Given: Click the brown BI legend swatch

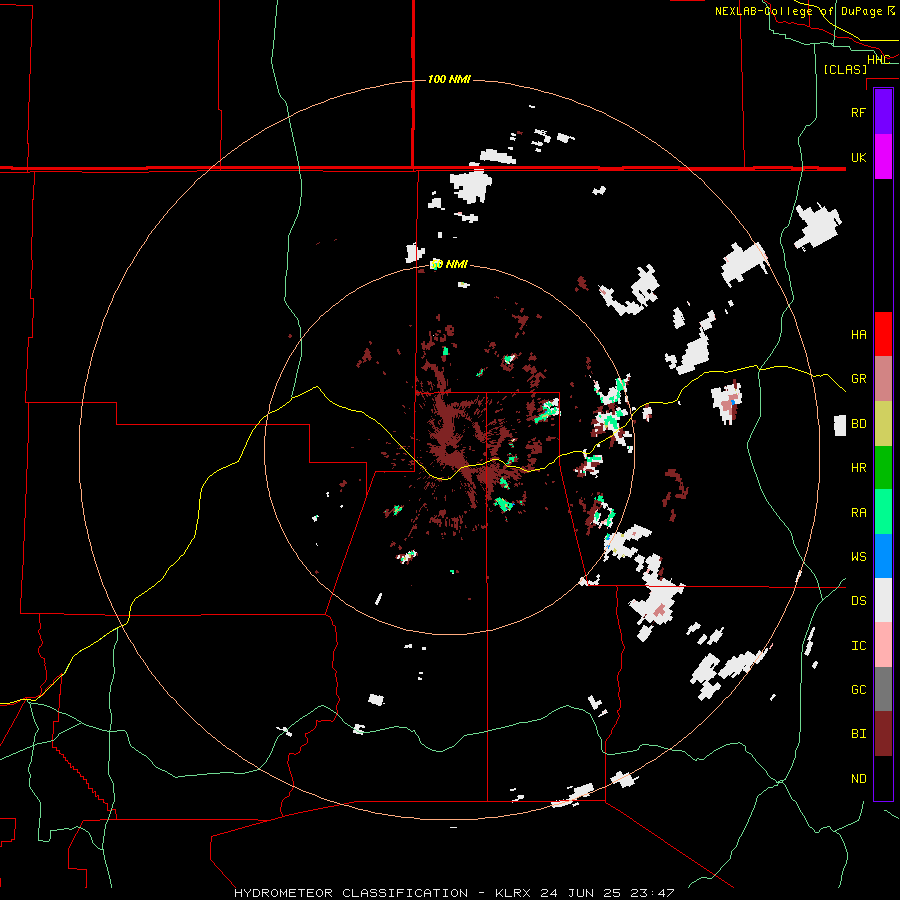Looking at the screenshot, I should [883, 734].
